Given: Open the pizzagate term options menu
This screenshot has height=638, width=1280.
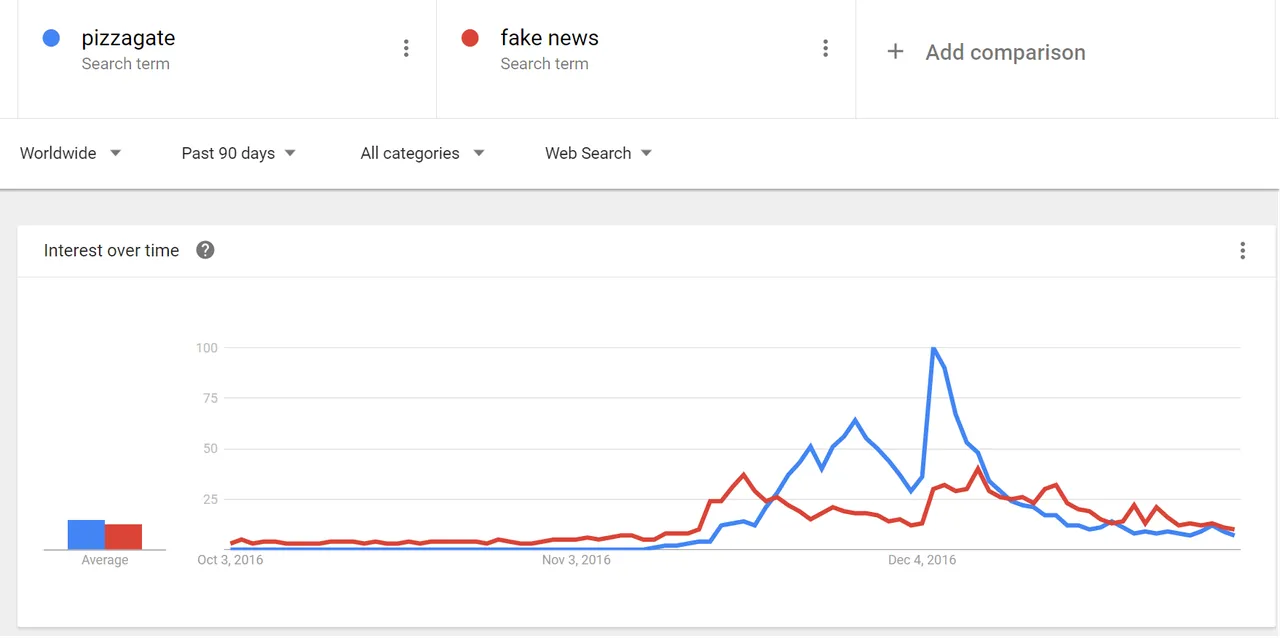Looking at the screenshot, I should [x=406, y=48].
